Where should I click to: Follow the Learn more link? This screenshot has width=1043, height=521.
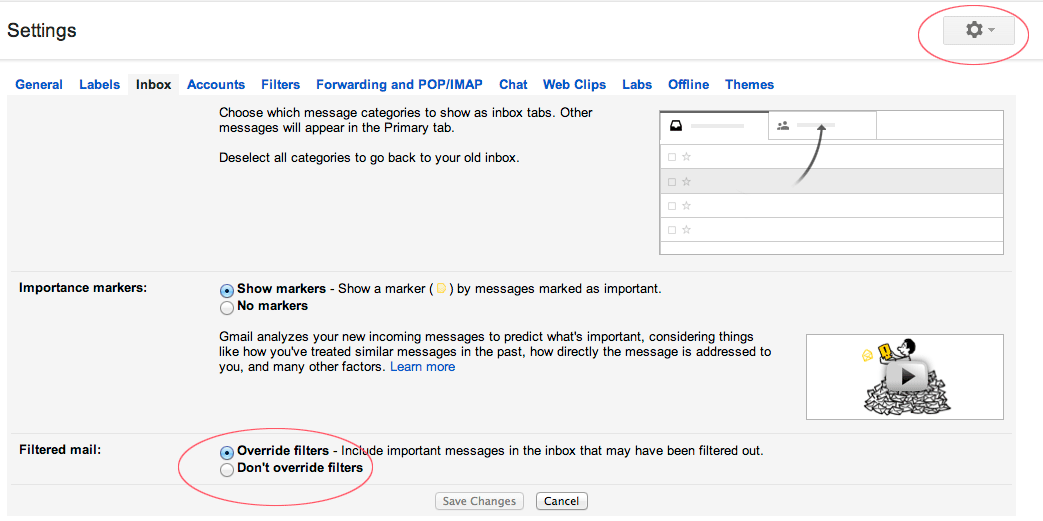tap(422, 367)
